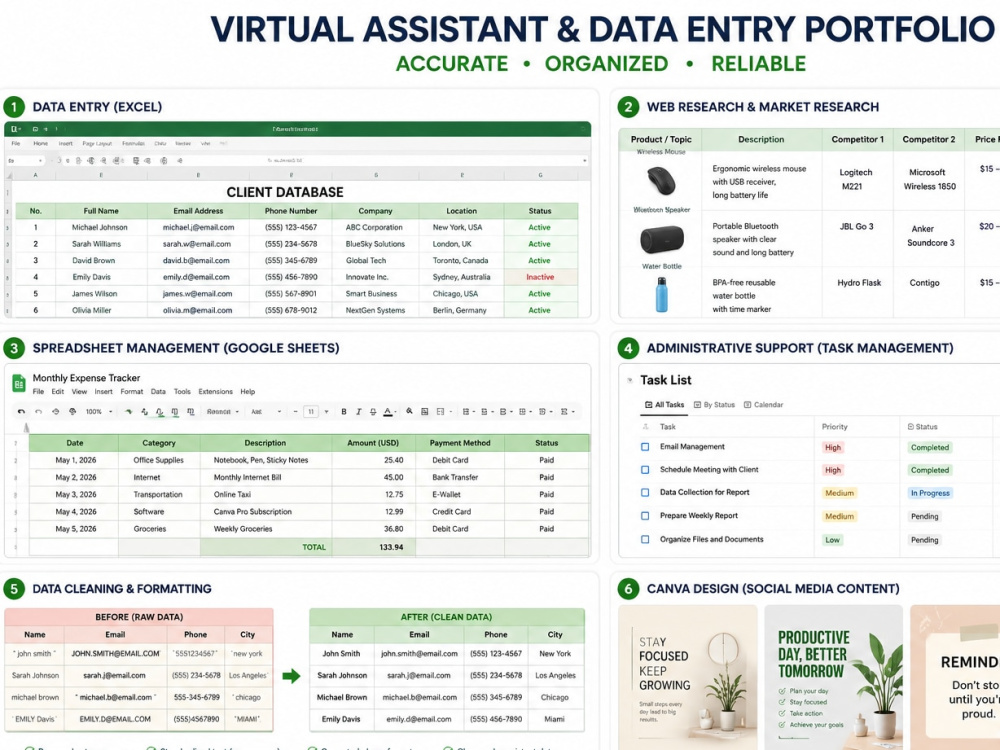Screen dimensions: 1000x750
Task: Toggle Bold in the Sheets toolbar
Action: [344, 411]
